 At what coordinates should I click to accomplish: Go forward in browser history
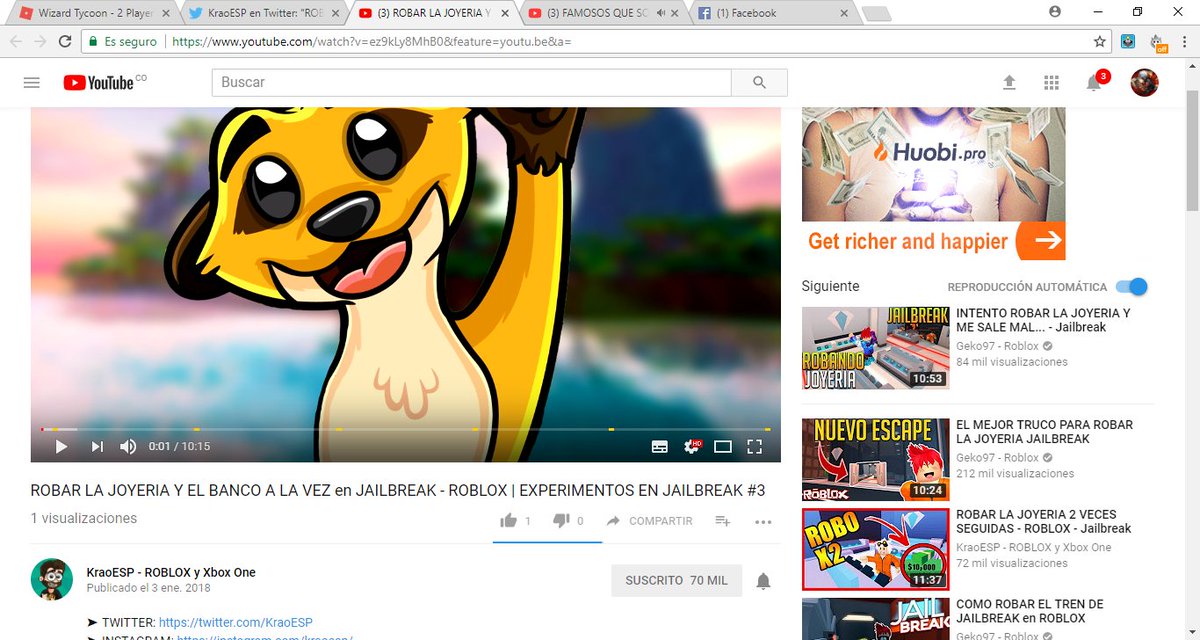pyautogui.click(x=40, y=42)
